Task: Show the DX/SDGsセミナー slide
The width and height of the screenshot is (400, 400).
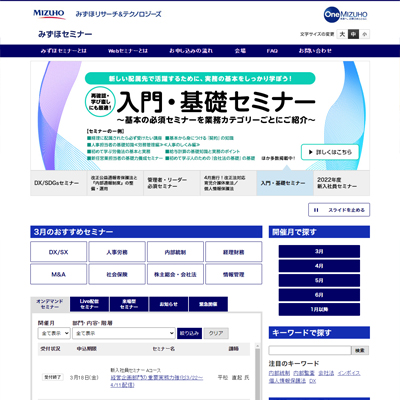Action: [58, 183]
